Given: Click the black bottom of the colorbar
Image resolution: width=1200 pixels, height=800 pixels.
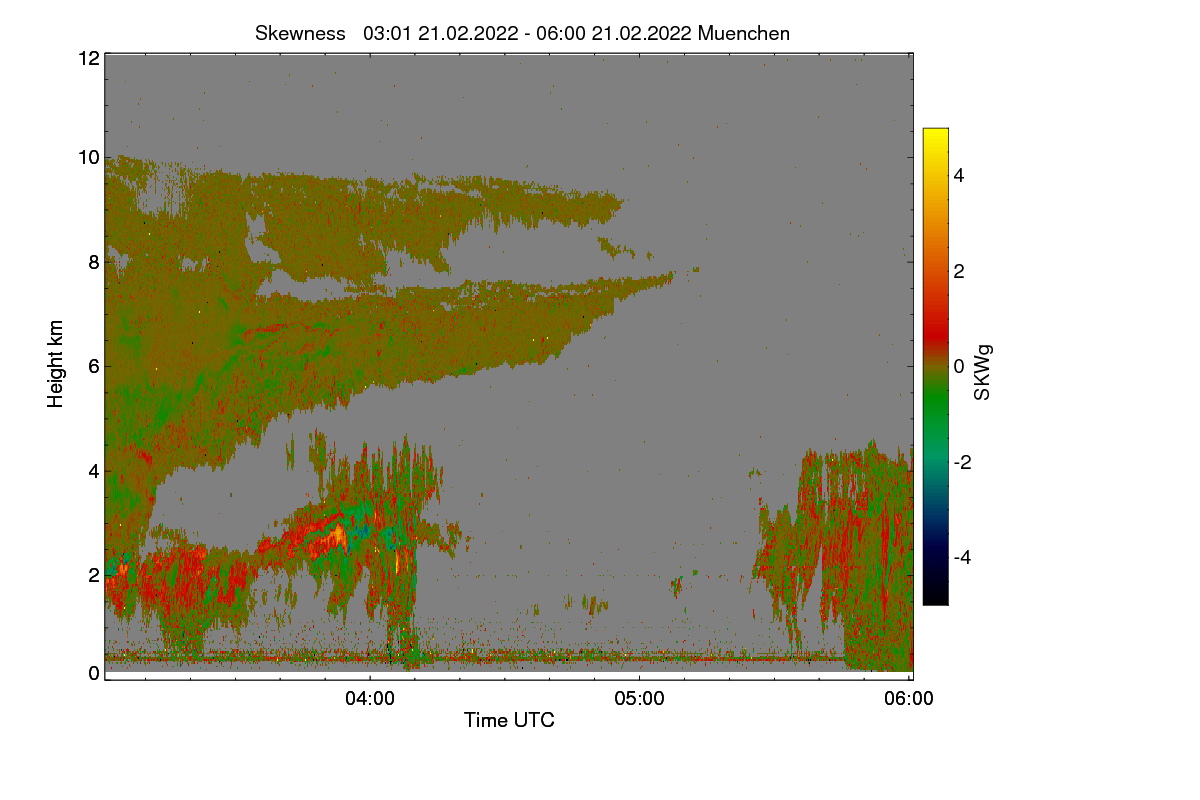Looking at the screenshot, I should [x=935, y=598].
